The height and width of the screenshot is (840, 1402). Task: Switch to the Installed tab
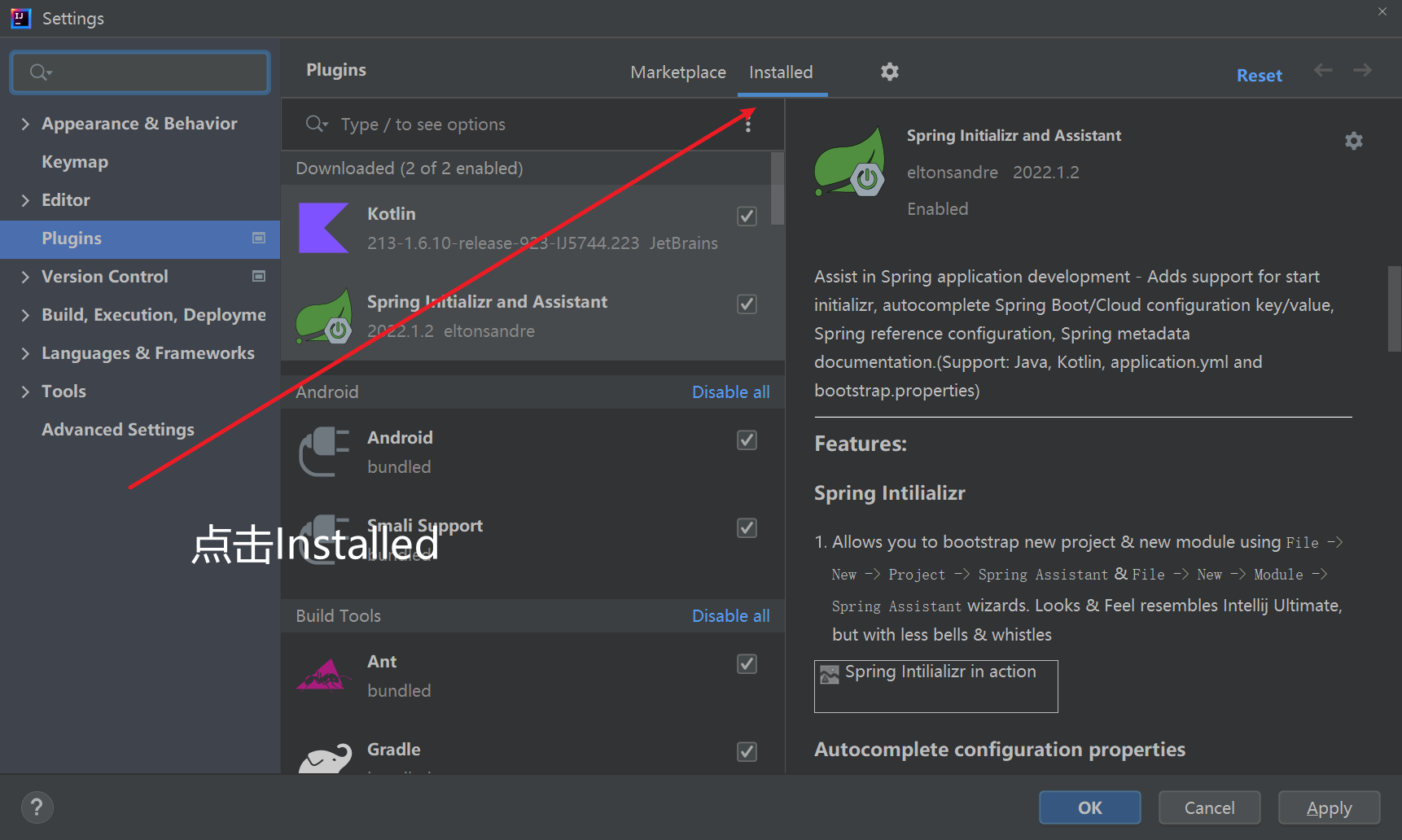[781, 72]
